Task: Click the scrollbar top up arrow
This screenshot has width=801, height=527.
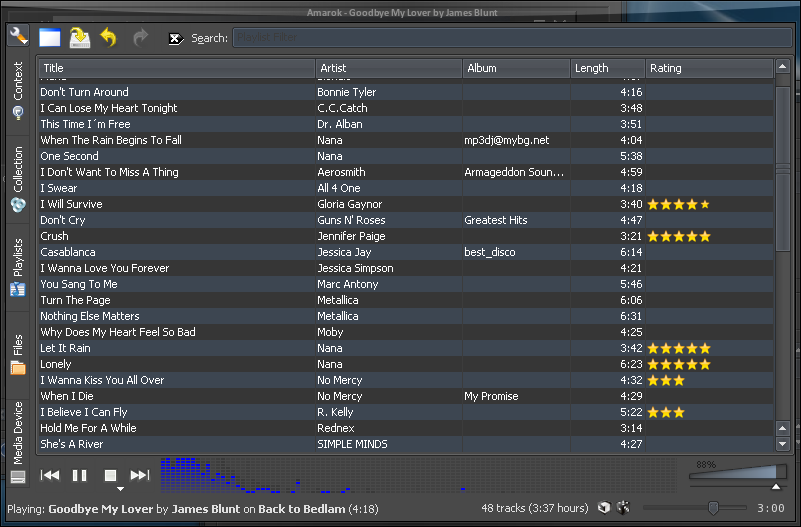Action: tap(783, 66)
